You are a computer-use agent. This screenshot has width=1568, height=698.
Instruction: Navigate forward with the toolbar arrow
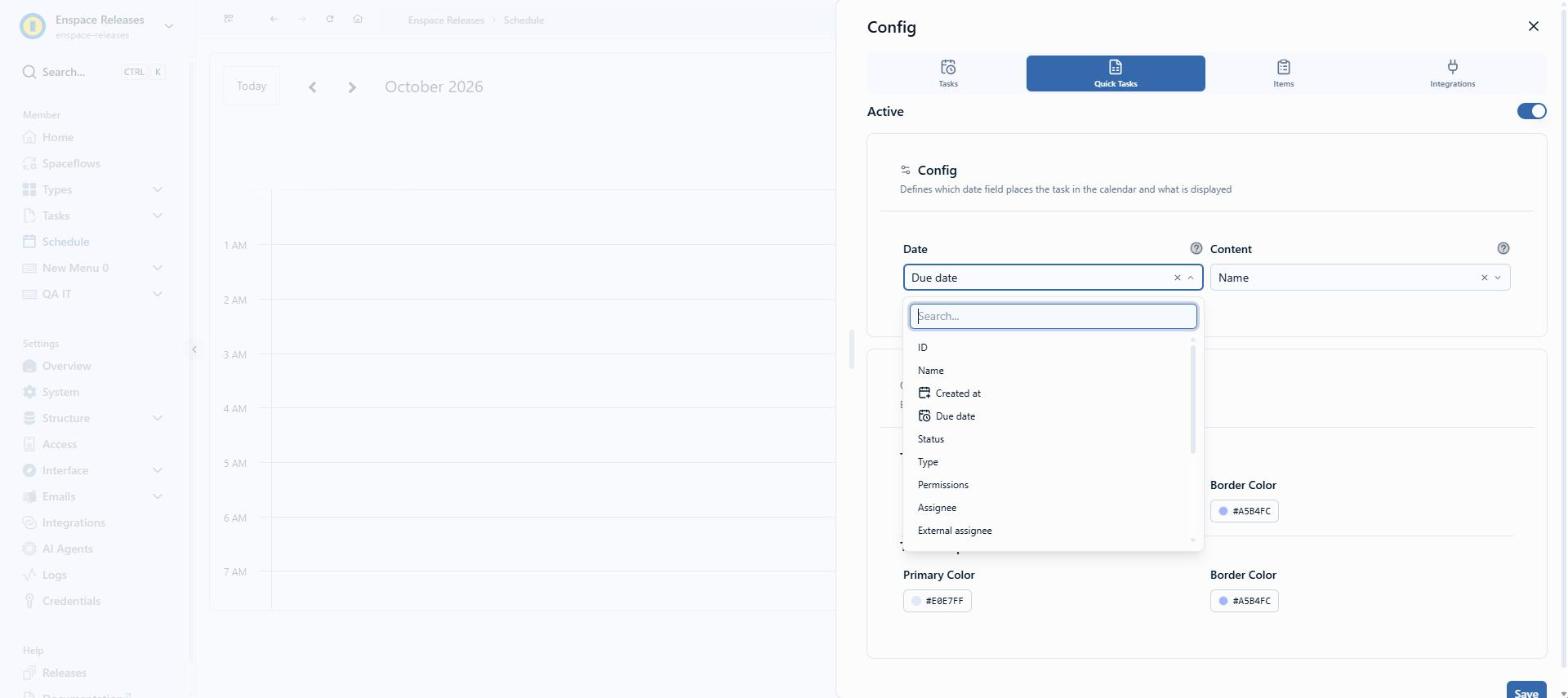302,19
